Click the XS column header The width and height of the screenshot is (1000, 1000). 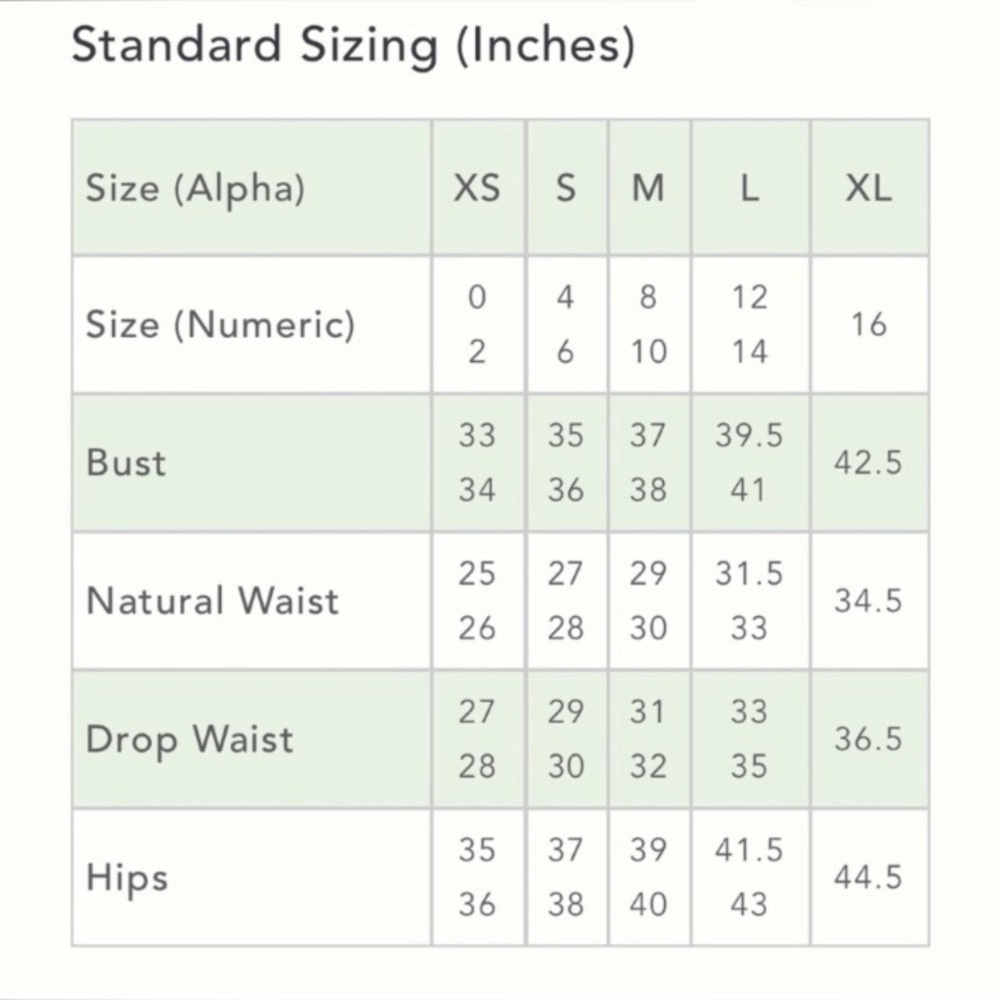[476, 189]
